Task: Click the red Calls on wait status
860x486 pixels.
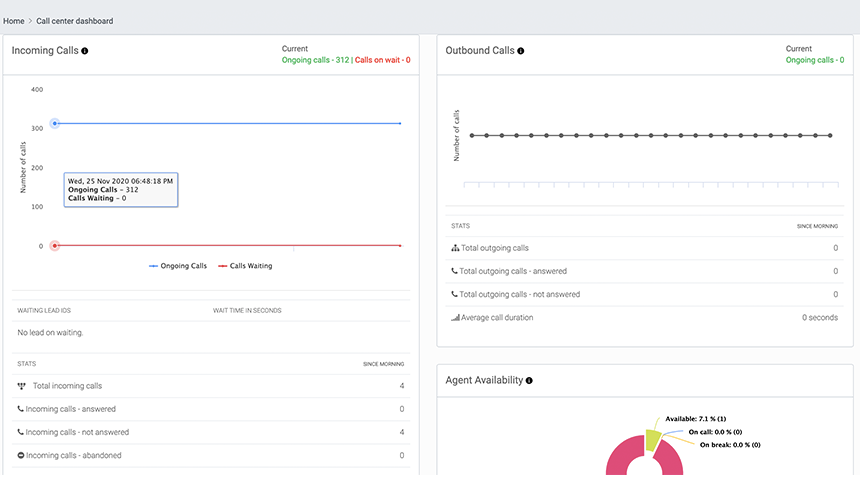Action: tap(382, 60)
